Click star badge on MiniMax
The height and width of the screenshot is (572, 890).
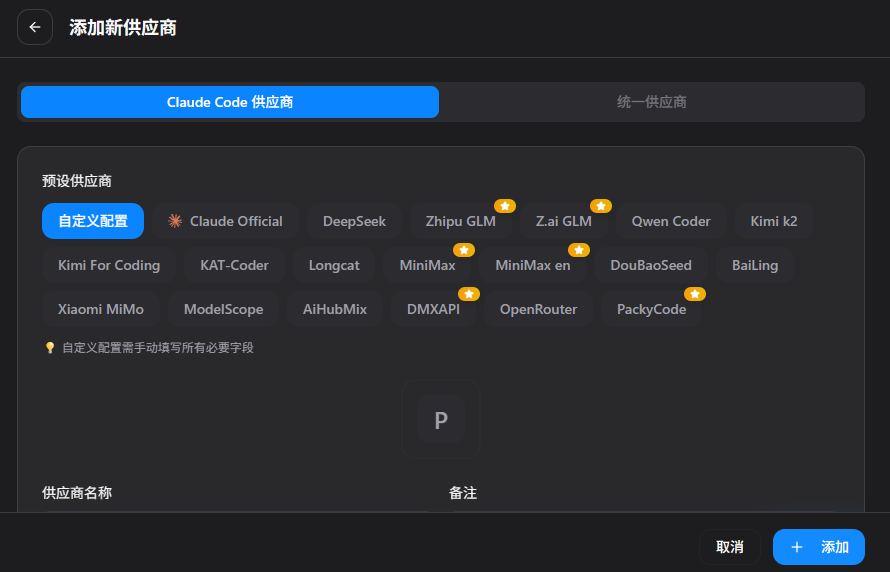[x=464, y=250]
